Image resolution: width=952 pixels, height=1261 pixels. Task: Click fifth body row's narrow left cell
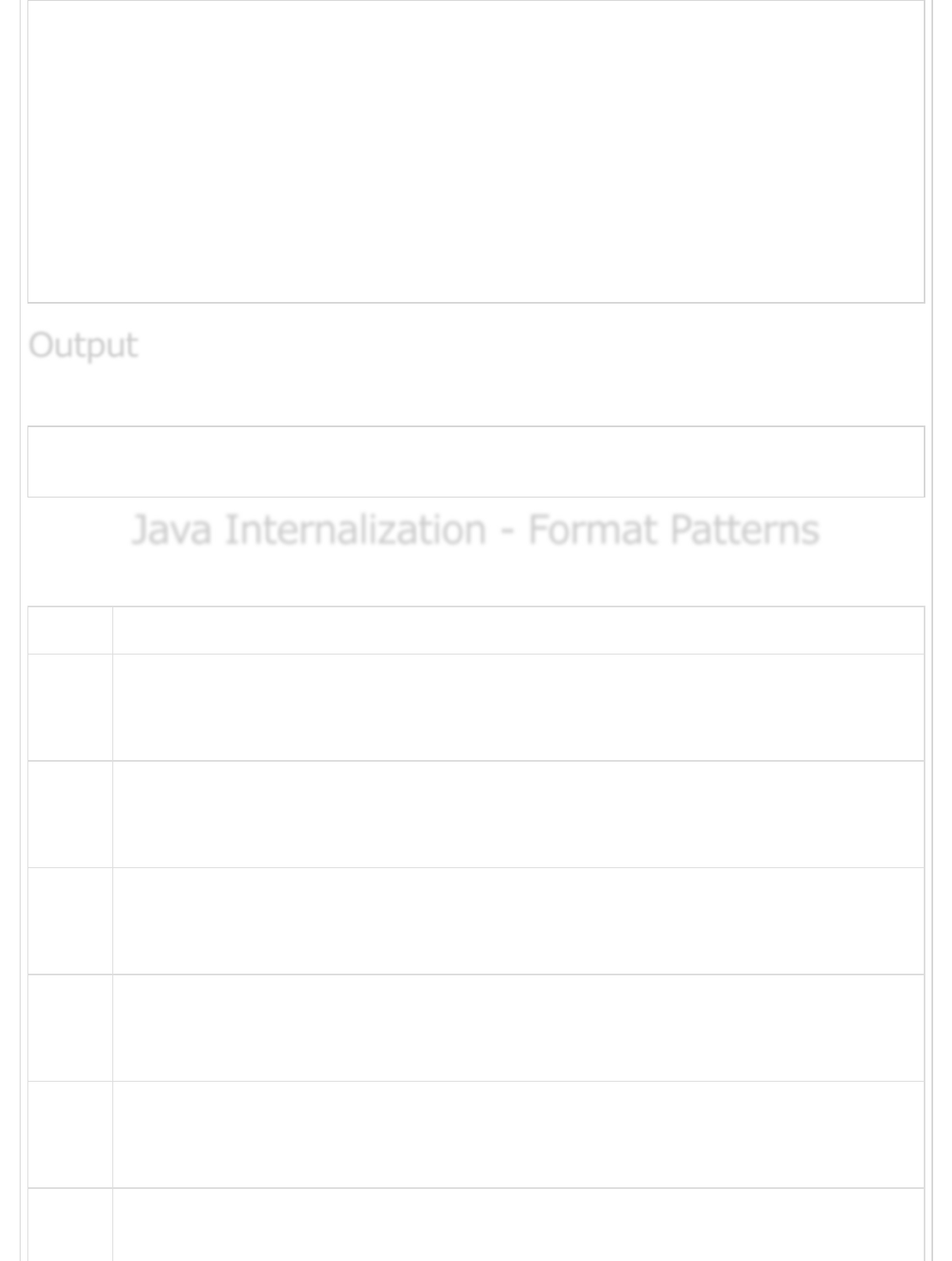pyautogui.click(x=70, y=1135)
